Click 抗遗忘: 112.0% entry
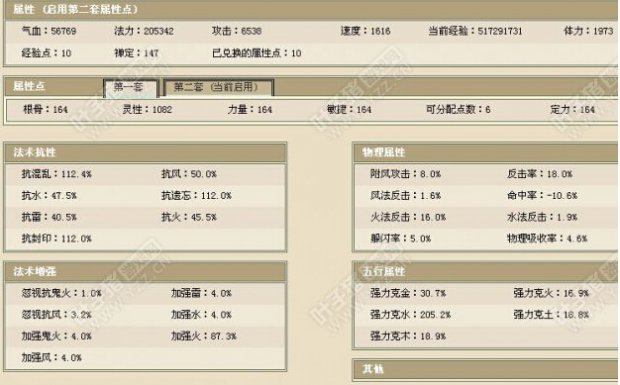This screenshot has height=385, width=620. click(197, 196)
